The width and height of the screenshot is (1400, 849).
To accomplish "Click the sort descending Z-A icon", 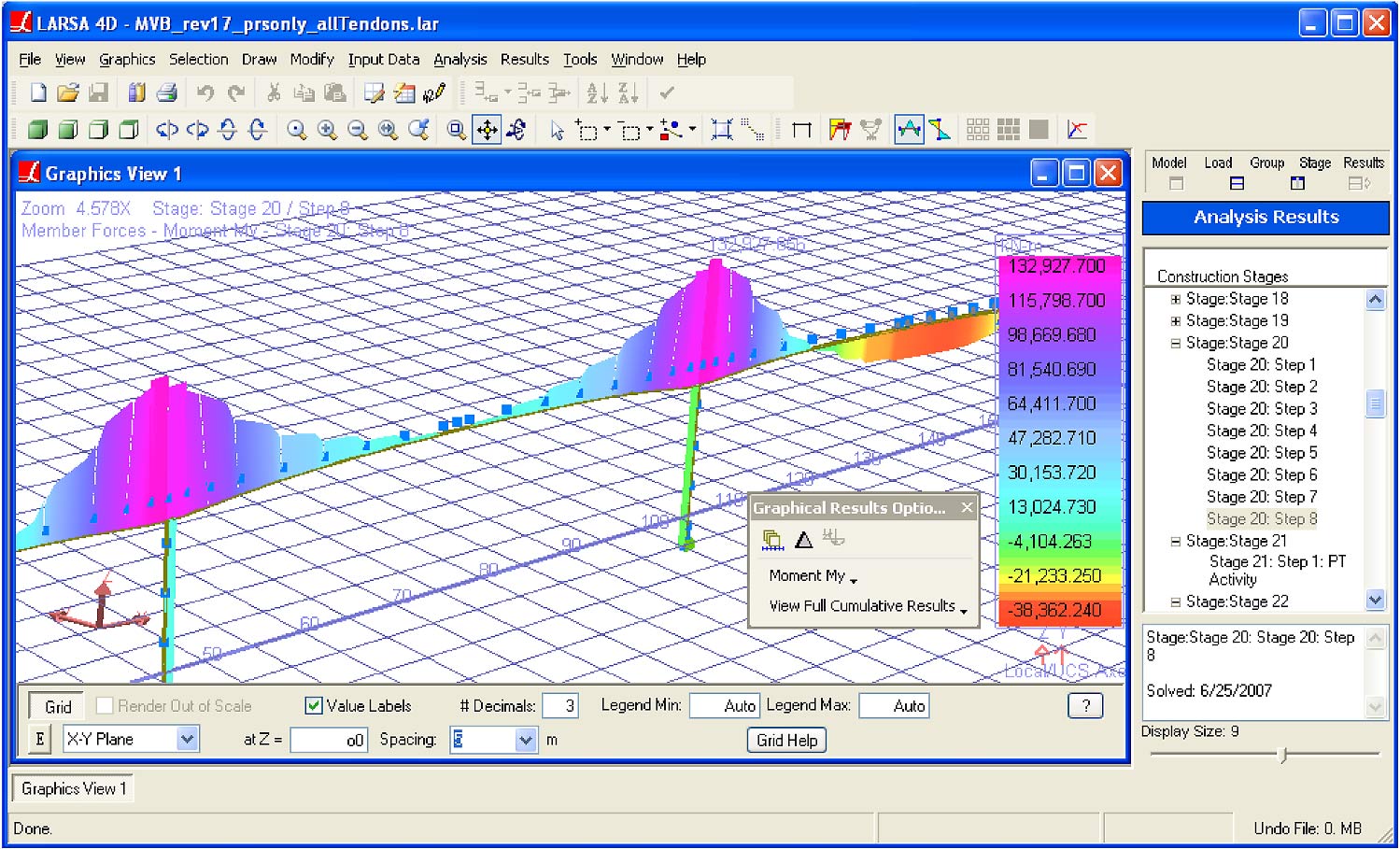I will coord(629,92).
